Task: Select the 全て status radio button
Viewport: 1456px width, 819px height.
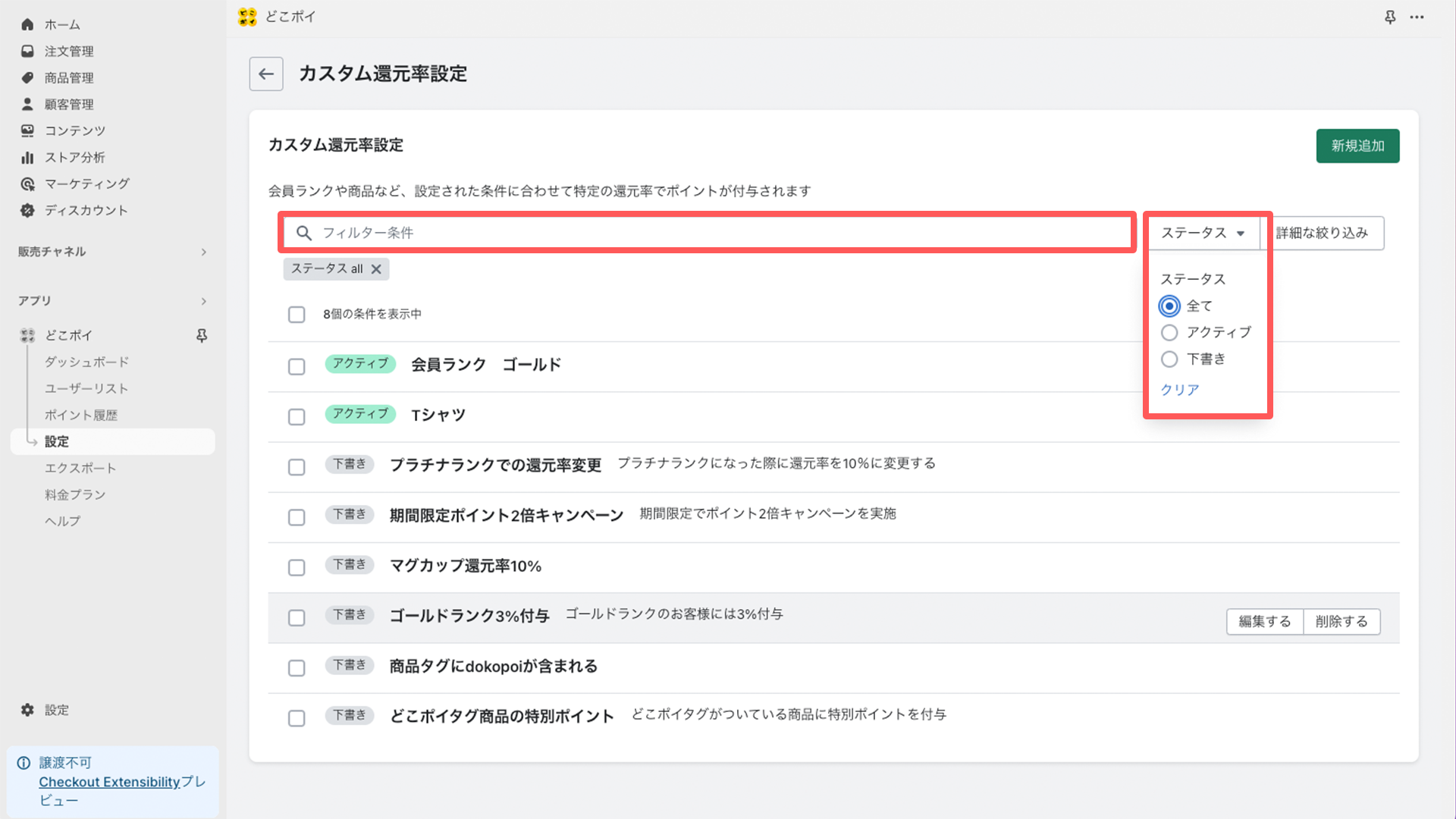Action: (1169, 306)
